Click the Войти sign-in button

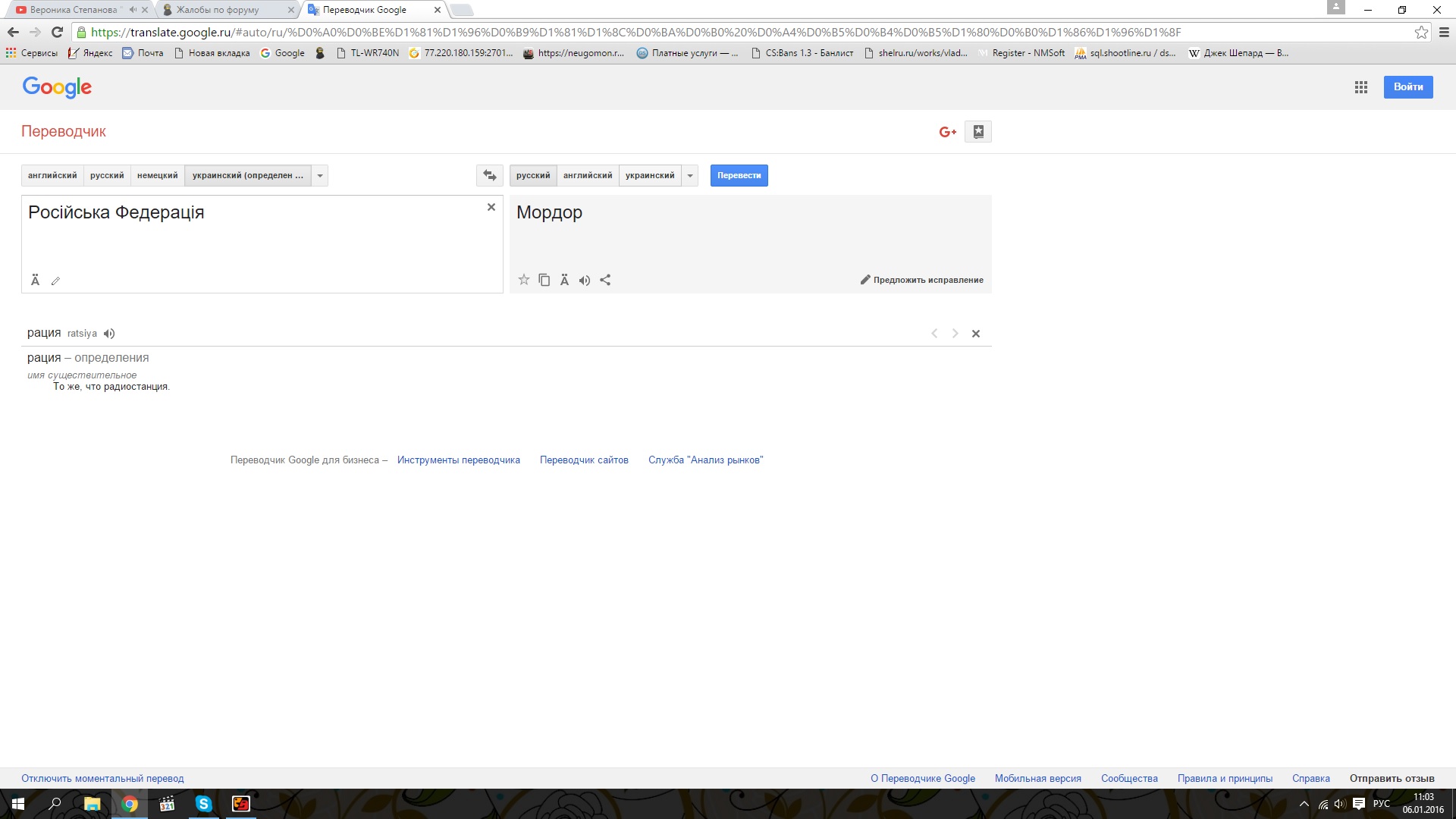pyautogui.click(x=1408, y=87)
